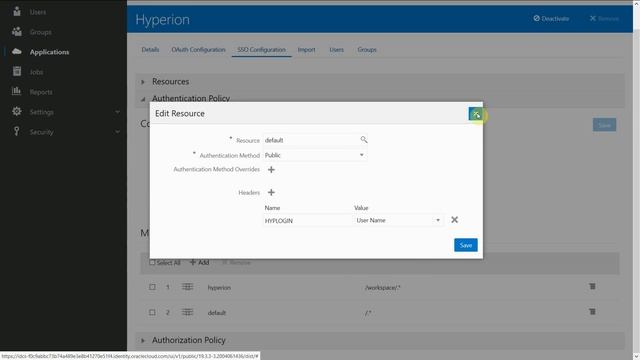Deactivate the Hyperion application

tap(551, 18)
